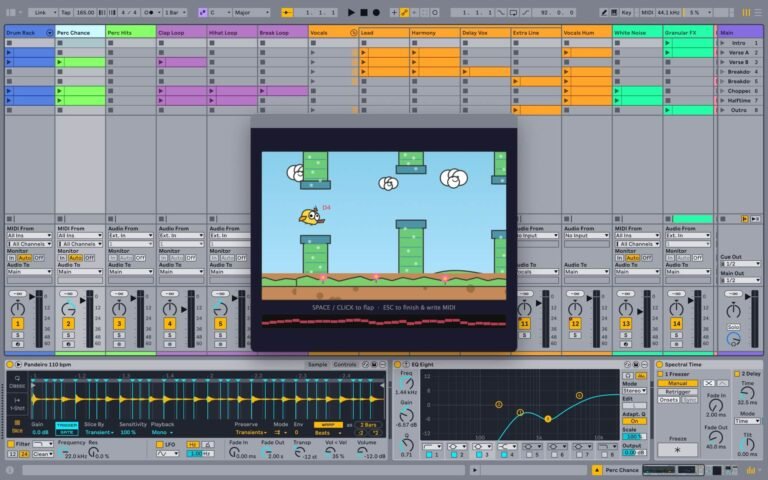Enable EQ Eight band 5 checkbox
Screen dimensions: 768x480
point(529,455)
